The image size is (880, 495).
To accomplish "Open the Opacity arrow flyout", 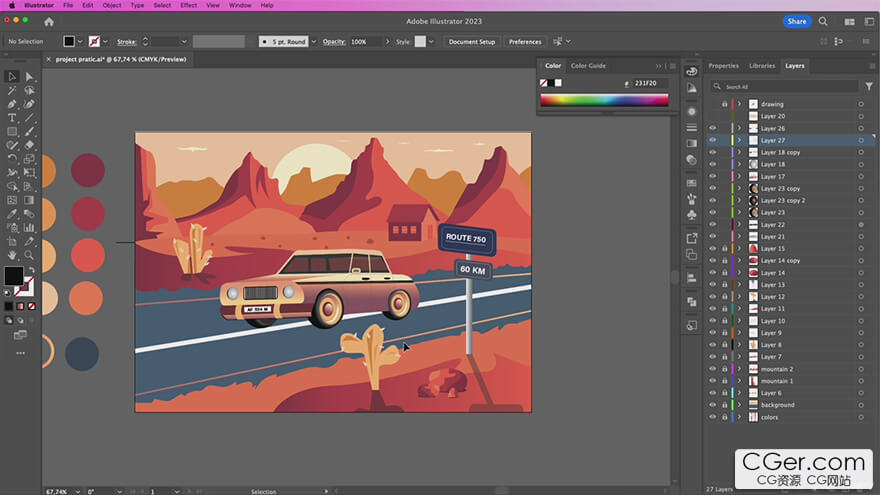I will tap(387, 42).
